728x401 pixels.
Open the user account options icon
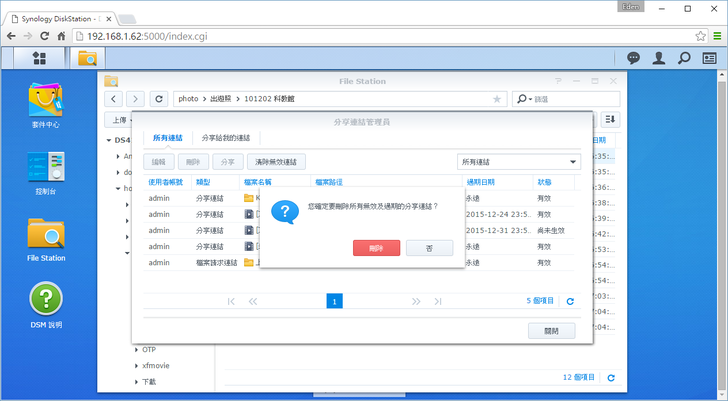[x=659, y=58]
